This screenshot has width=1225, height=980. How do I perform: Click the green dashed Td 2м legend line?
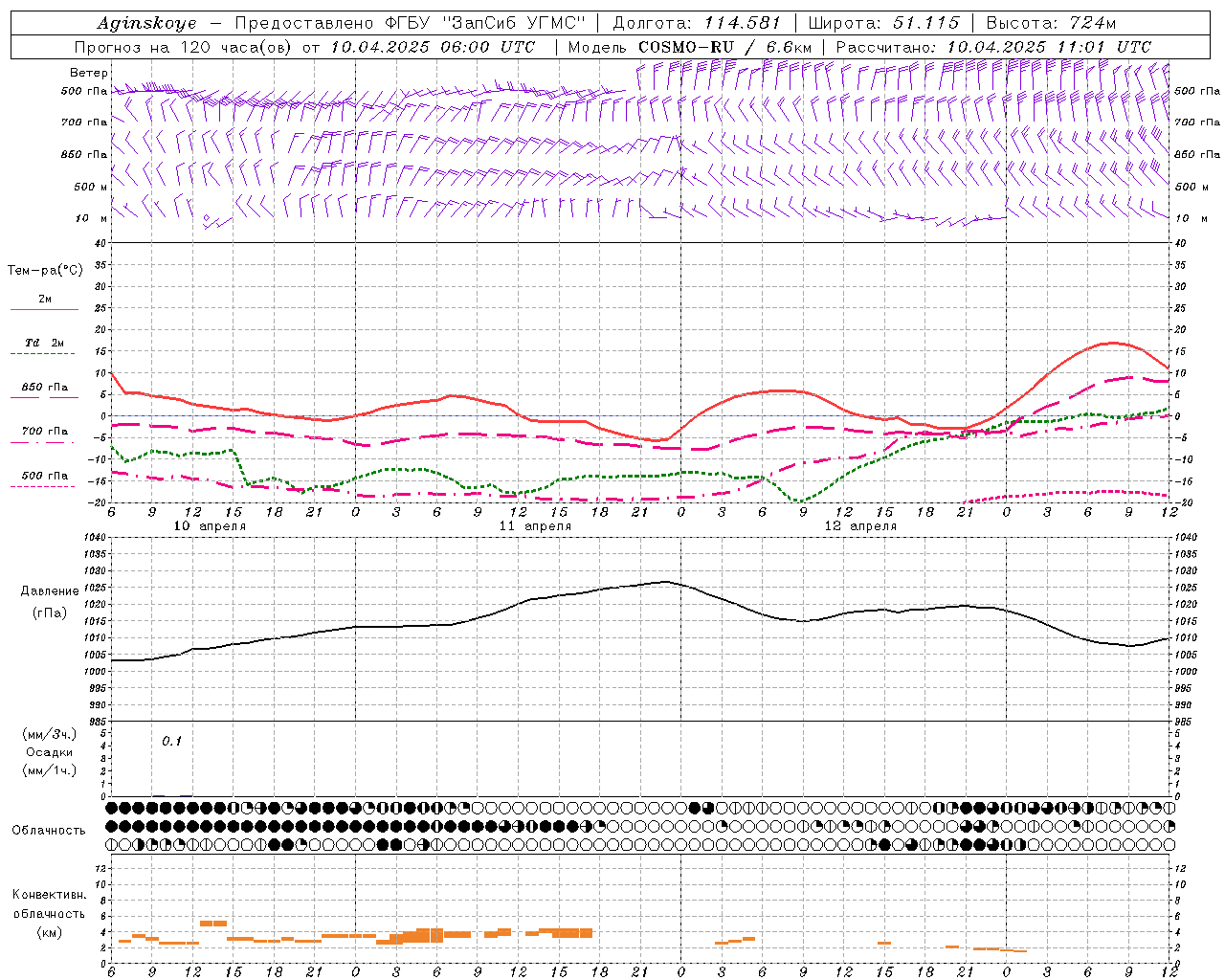(42, 354)
